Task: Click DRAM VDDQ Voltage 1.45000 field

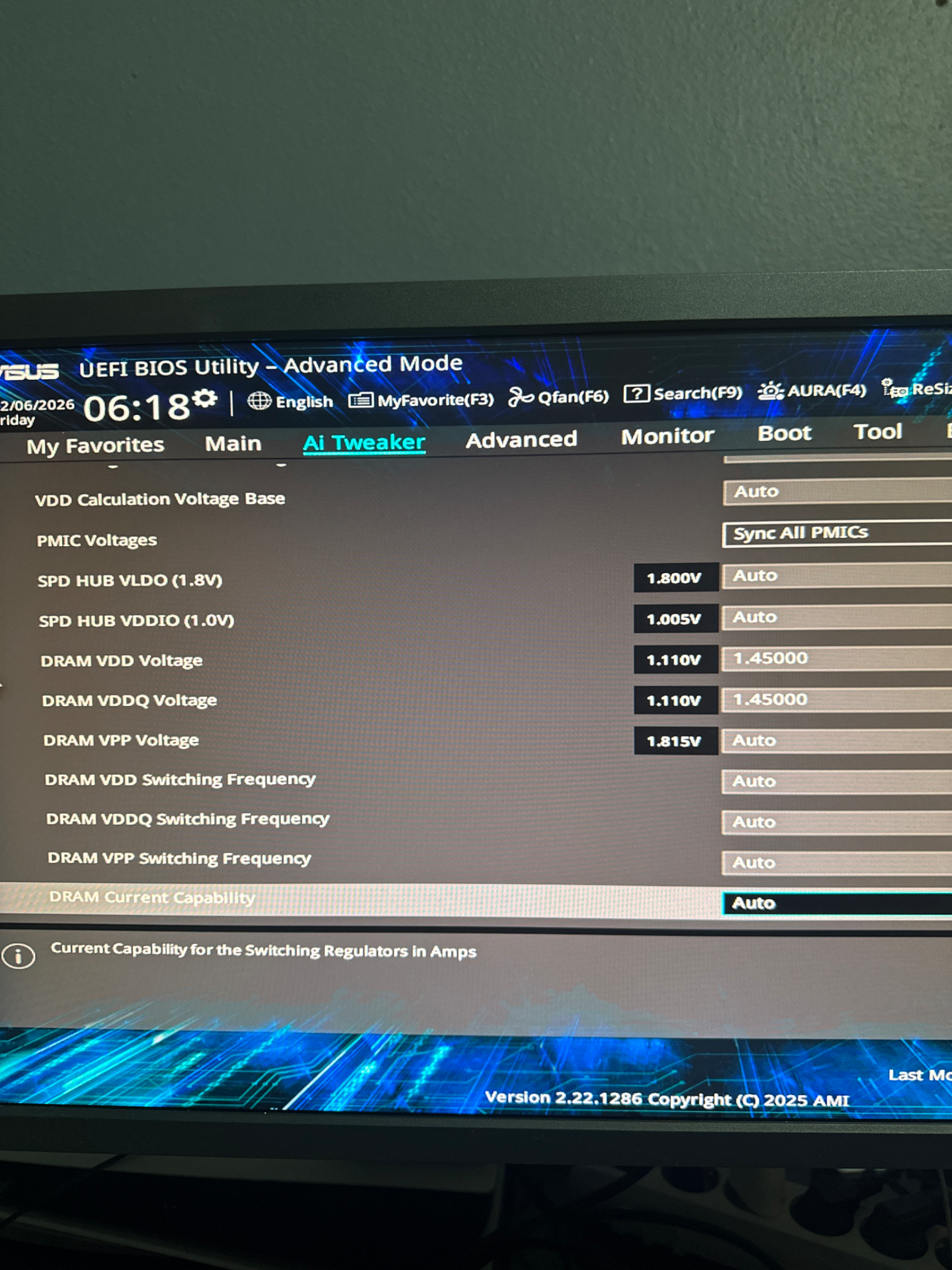Action: 837,700
